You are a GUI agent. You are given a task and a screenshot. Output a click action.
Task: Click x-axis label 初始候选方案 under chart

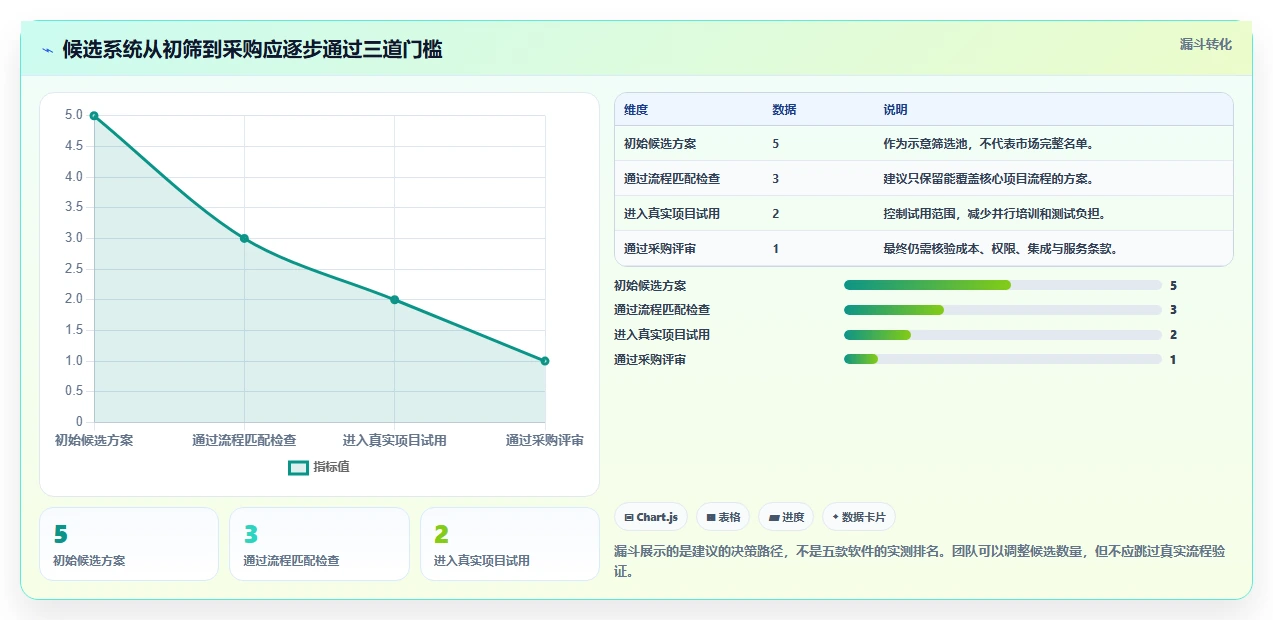tap(94, 440)
